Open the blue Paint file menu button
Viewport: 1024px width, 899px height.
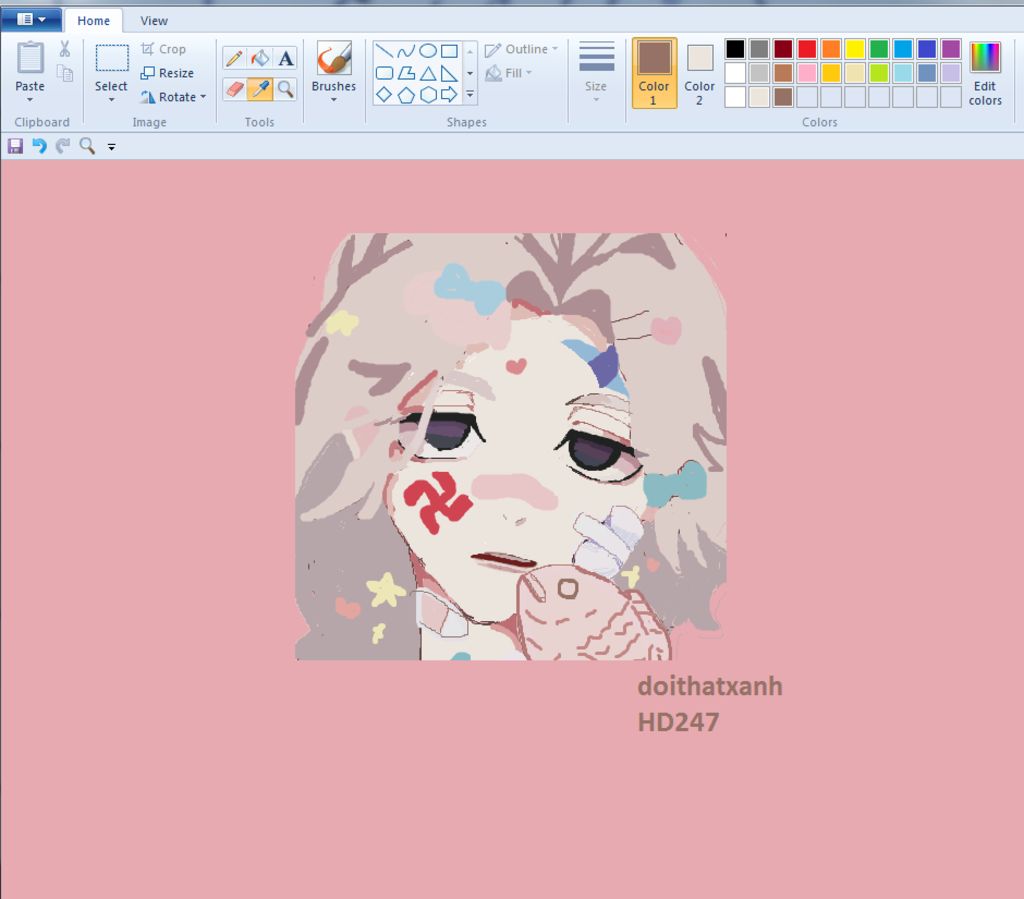(31, 19)
